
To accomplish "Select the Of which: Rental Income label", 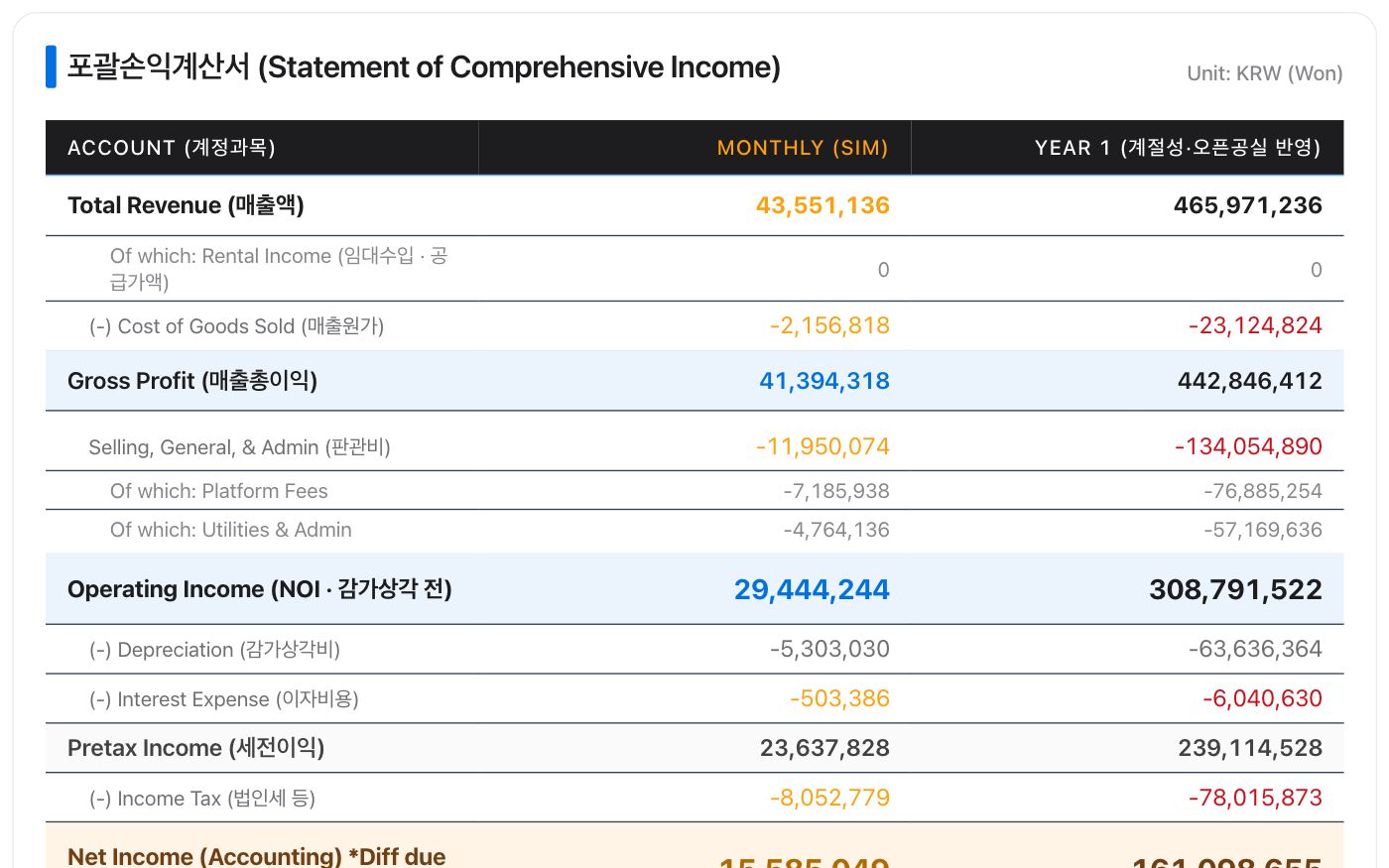I will (x=279, y=269).
